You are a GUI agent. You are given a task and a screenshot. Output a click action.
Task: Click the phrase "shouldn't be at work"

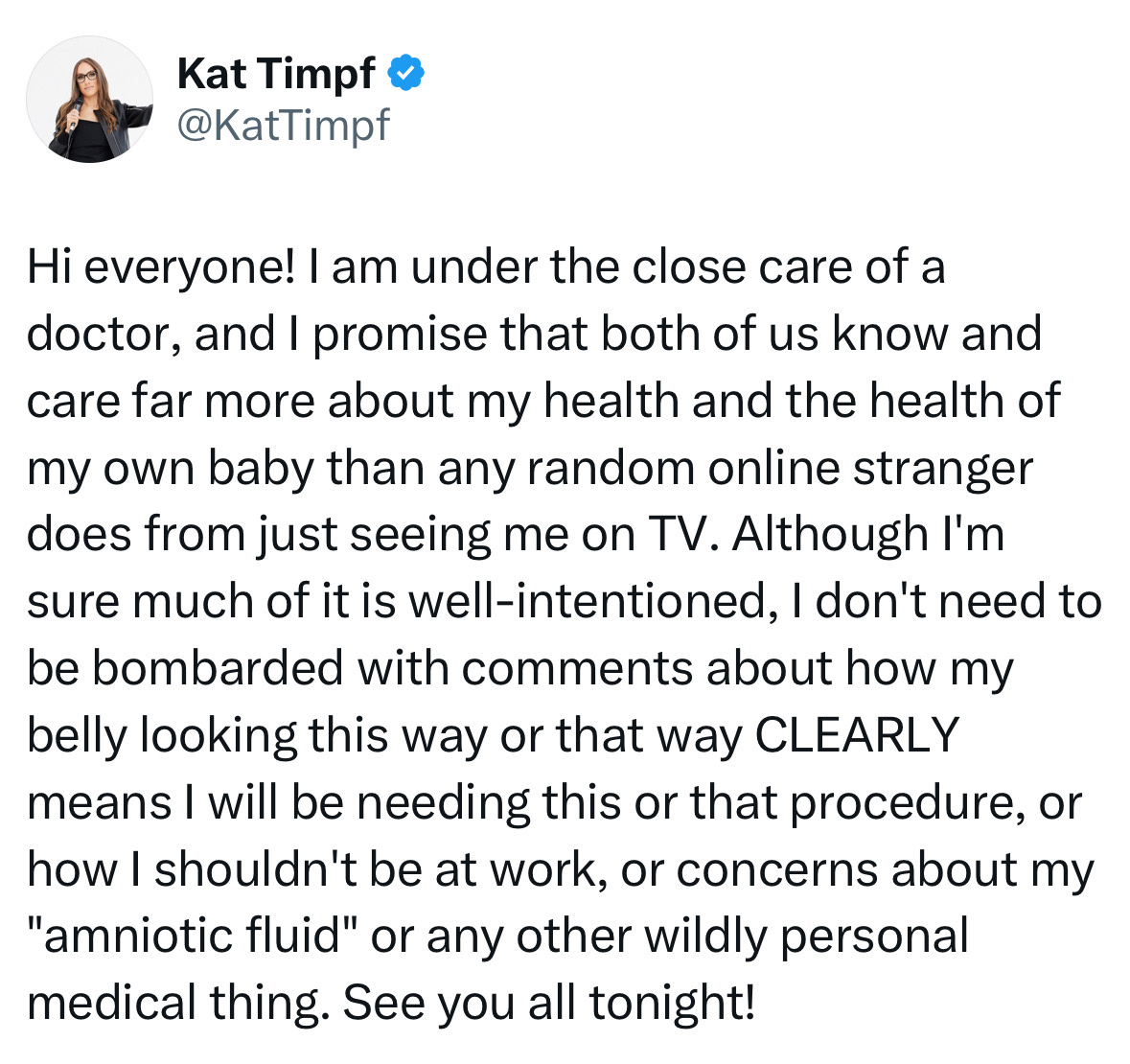376,869
